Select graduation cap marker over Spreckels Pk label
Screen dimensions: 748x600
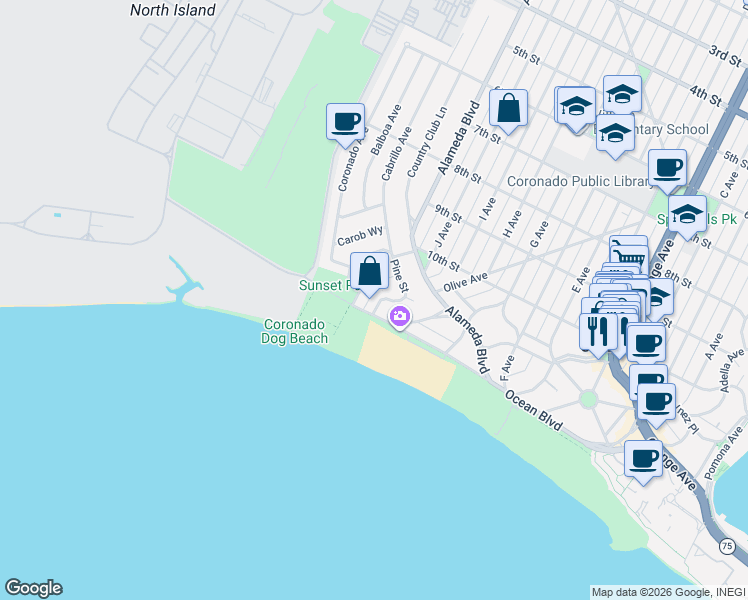687,215
